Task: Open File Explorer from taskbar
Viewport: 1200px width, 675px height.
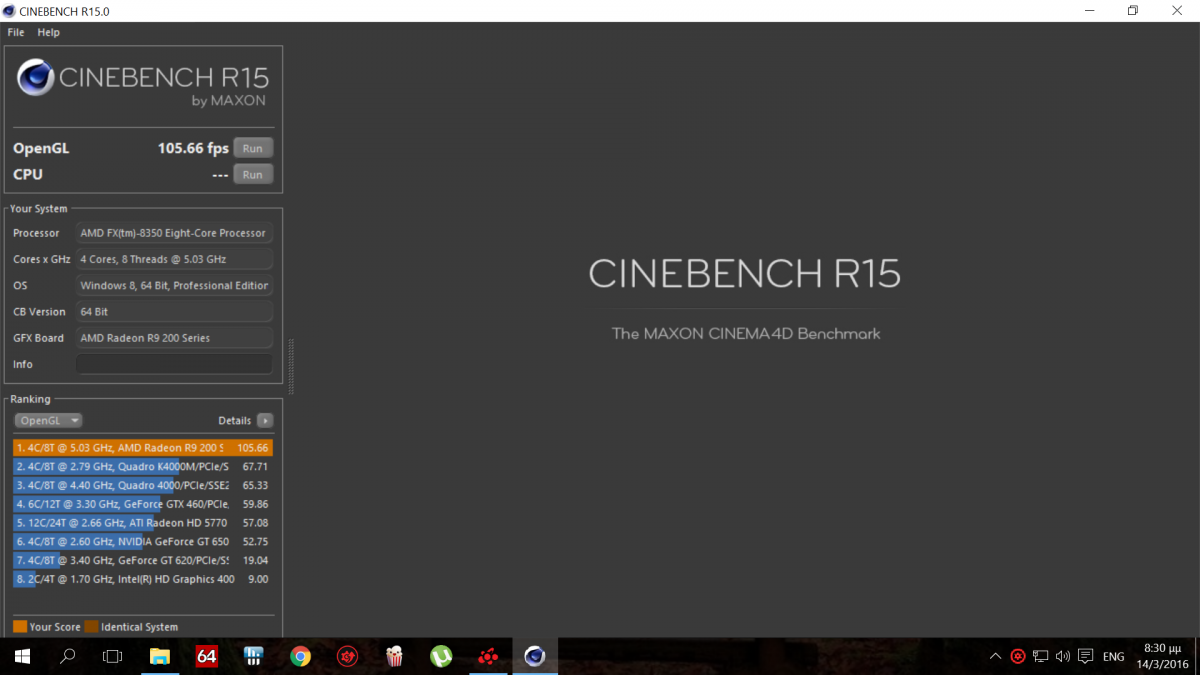Action: (x=160, y=657)
